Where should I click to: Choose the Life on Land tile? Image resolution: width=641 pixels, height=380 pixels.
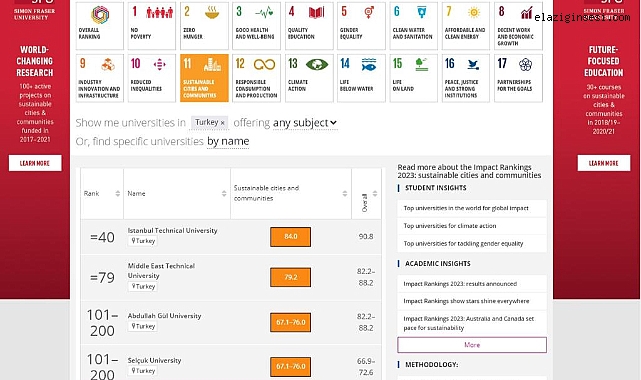[414, 78]
